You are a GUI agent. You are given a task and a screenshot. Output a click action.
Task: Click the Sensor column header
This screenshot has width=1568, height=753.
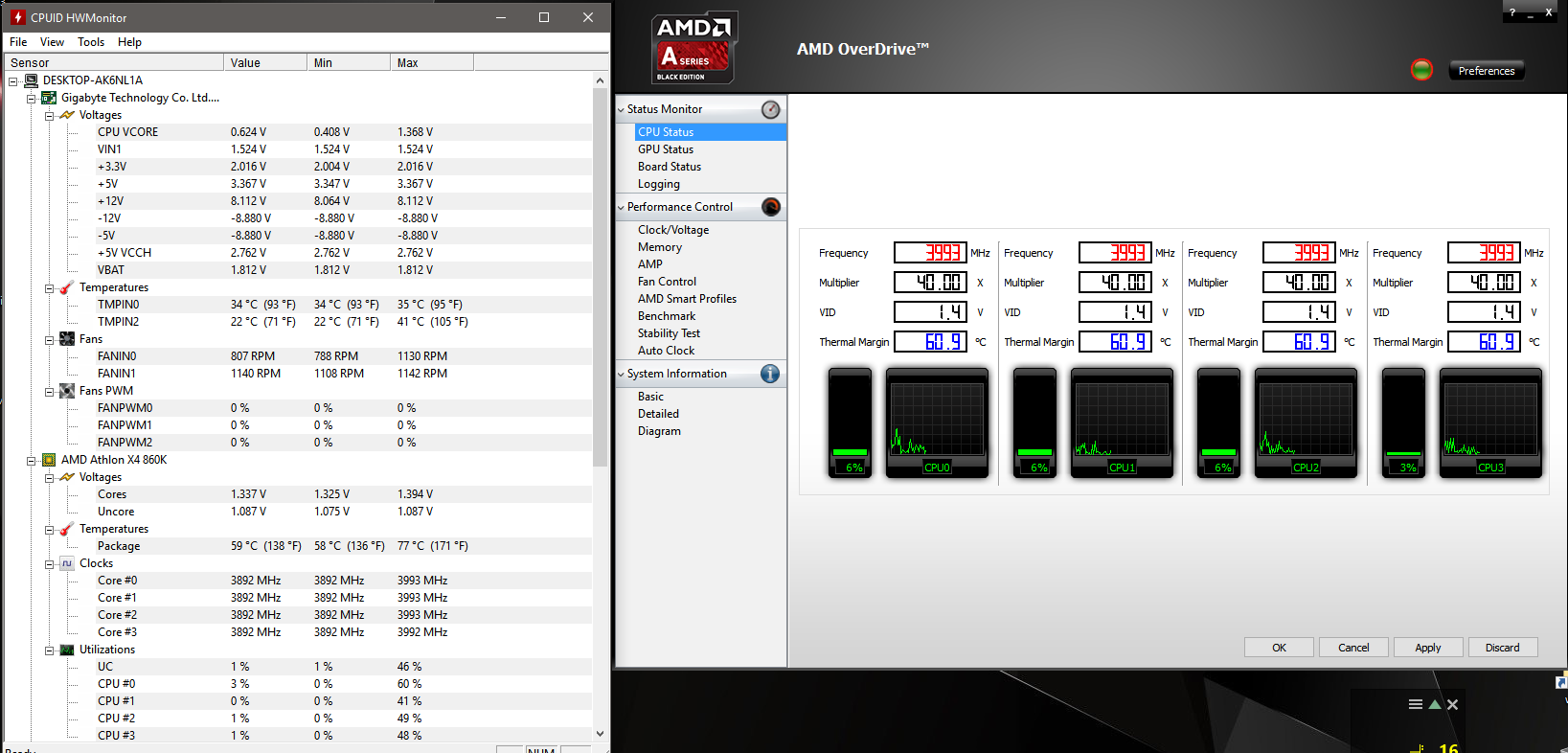[x=114, y=63]
